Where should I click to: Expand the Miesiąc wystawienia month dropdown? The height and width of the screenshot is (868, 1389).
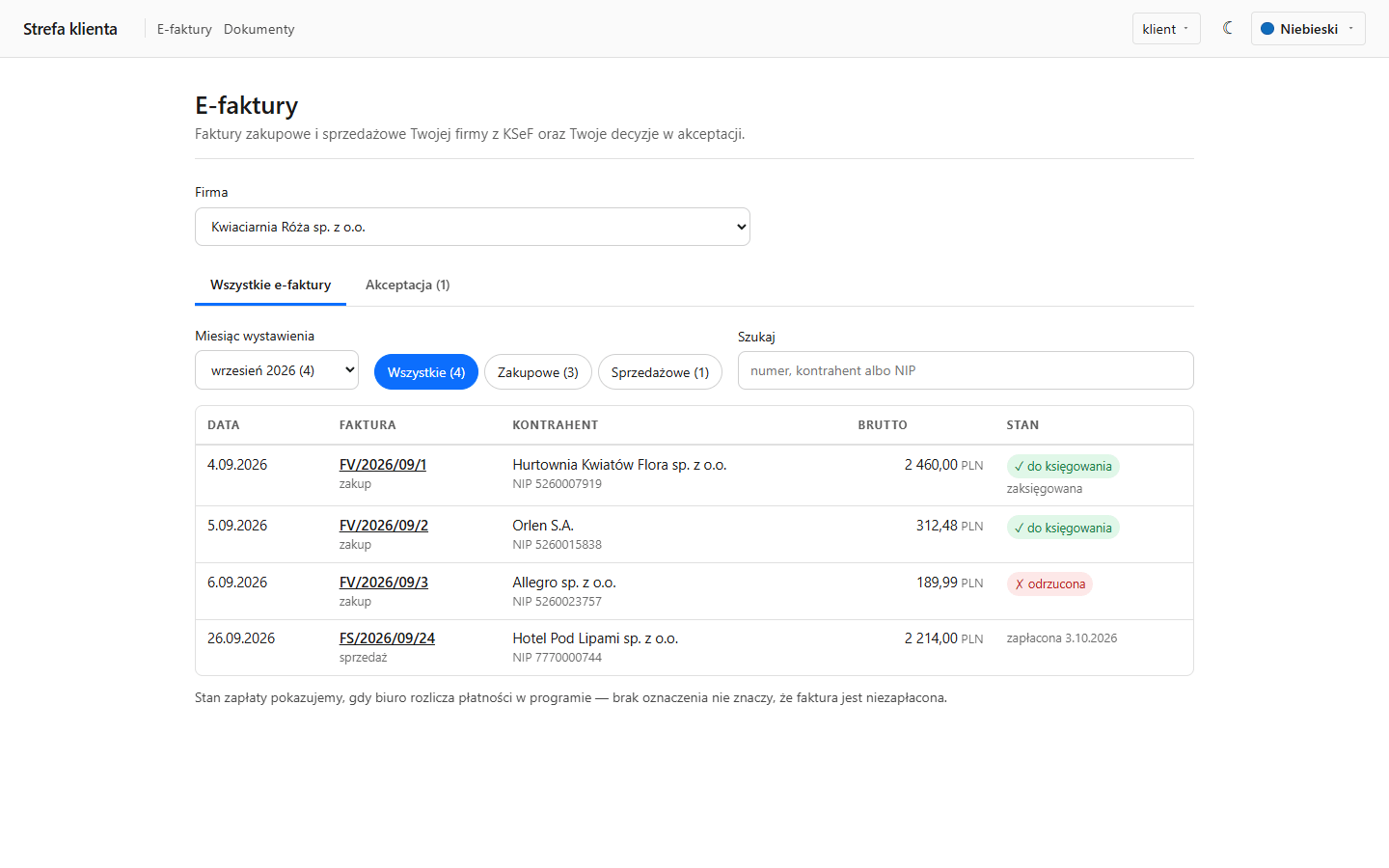coord(277,370)
